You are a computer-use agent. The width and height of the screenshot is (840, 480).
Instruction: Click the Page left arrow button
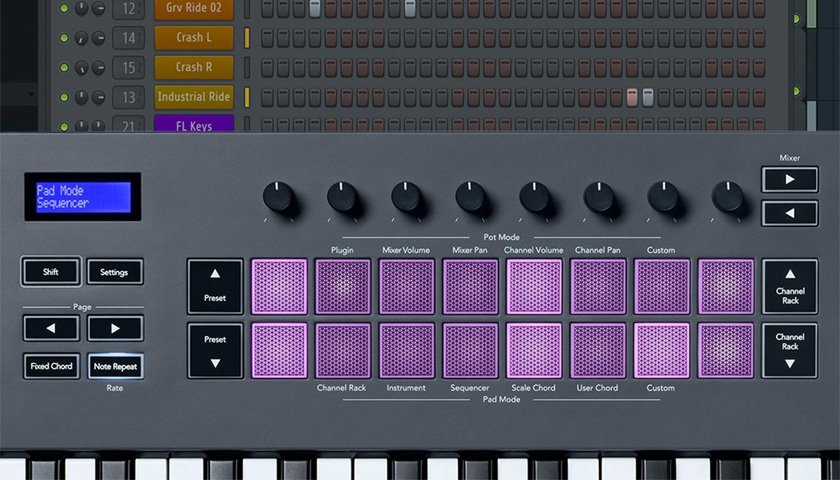(x=51, y=328)
